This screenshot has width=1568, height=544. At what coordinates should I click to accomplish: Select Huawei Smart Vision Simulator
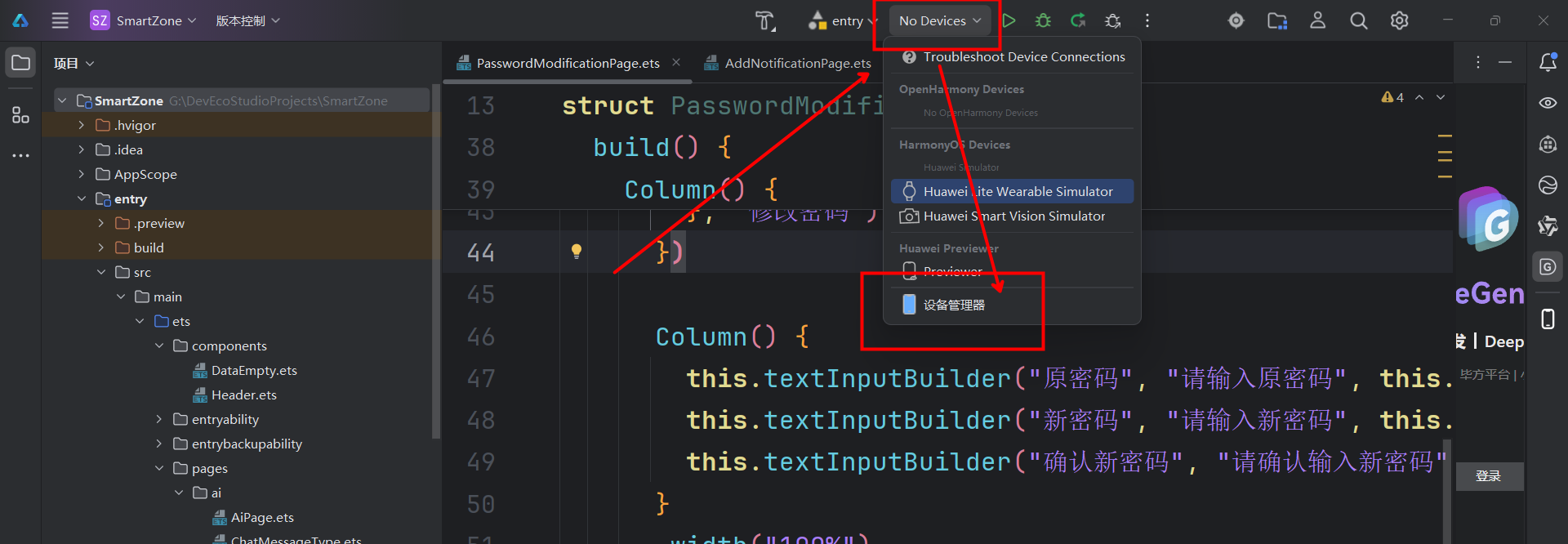click(1013, 216)
